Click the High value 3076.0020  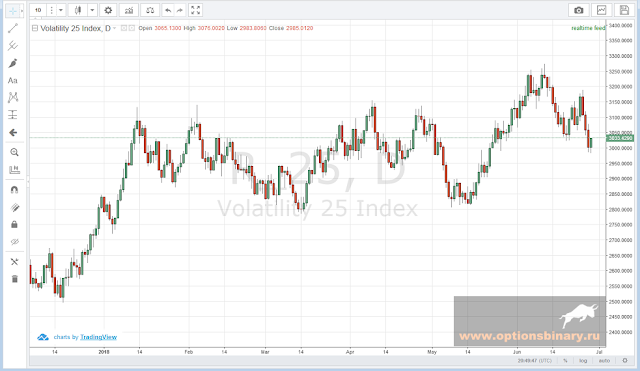coord(211,28)
